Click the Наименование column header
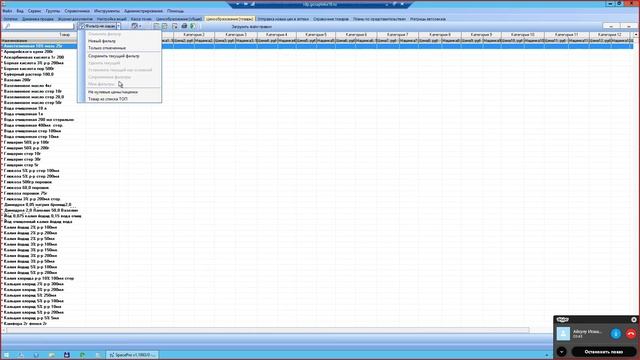The image size is (640, 360). pyautogui.click(x=39, y=41)
